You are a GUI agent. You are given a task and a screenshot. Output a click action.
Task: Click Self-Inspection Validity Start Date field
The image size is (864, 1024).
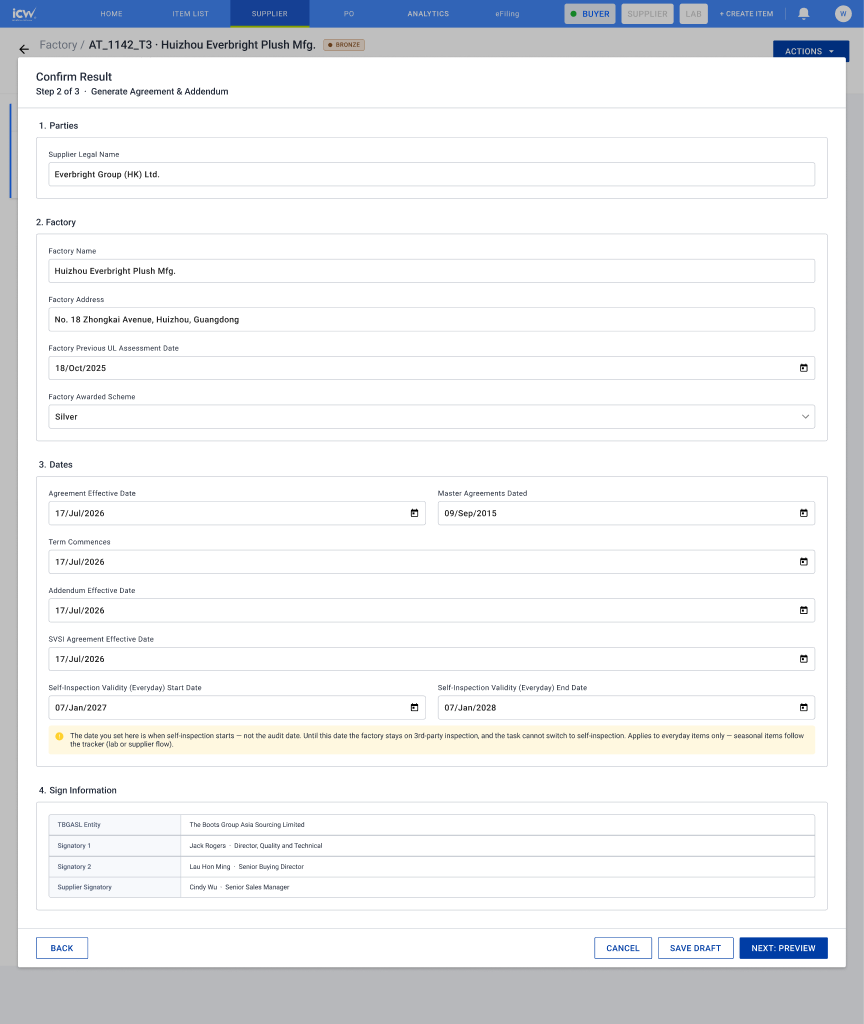237,707
